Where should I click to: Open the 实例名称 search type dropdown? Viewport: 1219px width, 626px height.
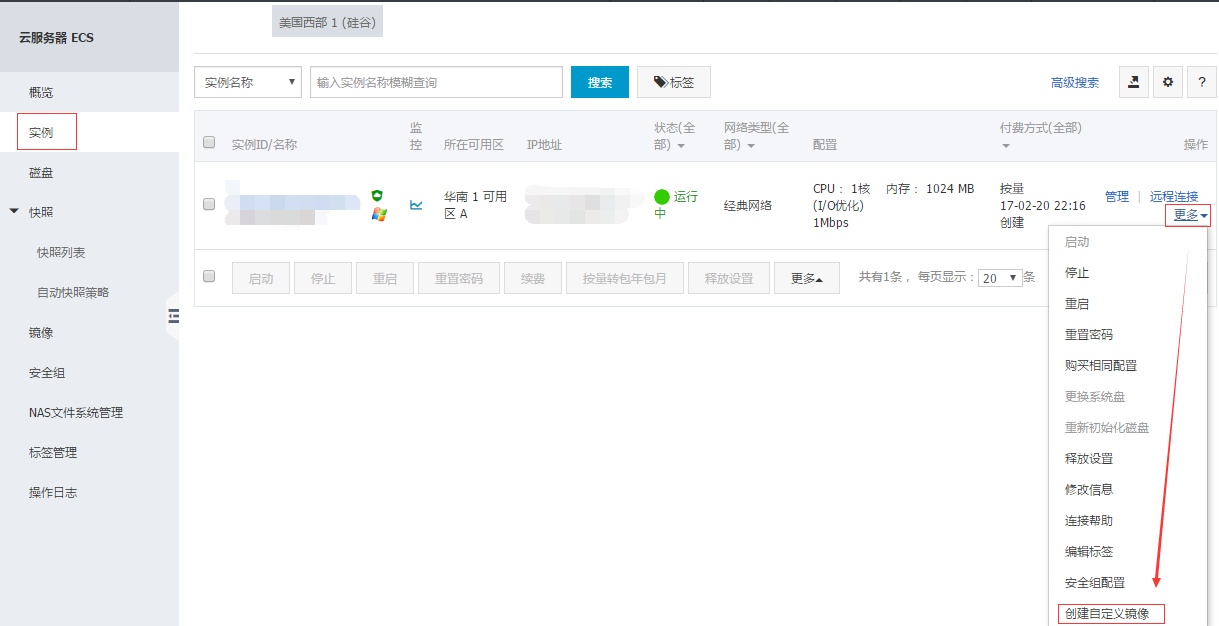(x=247, y=82)
